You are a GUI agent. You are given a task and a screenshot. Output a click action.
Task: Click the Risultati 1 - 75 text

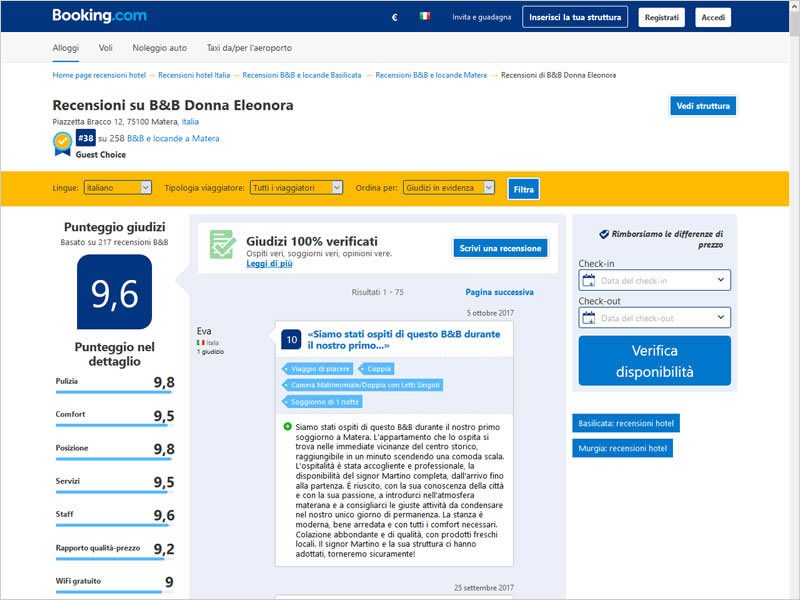(378, 292)
